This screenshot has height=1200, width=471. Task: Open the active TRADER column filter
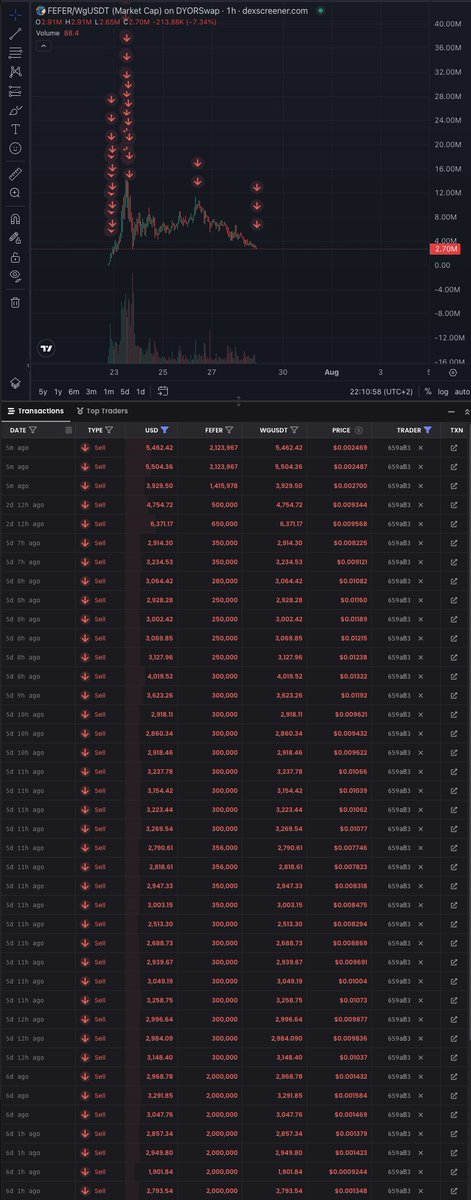427,430
